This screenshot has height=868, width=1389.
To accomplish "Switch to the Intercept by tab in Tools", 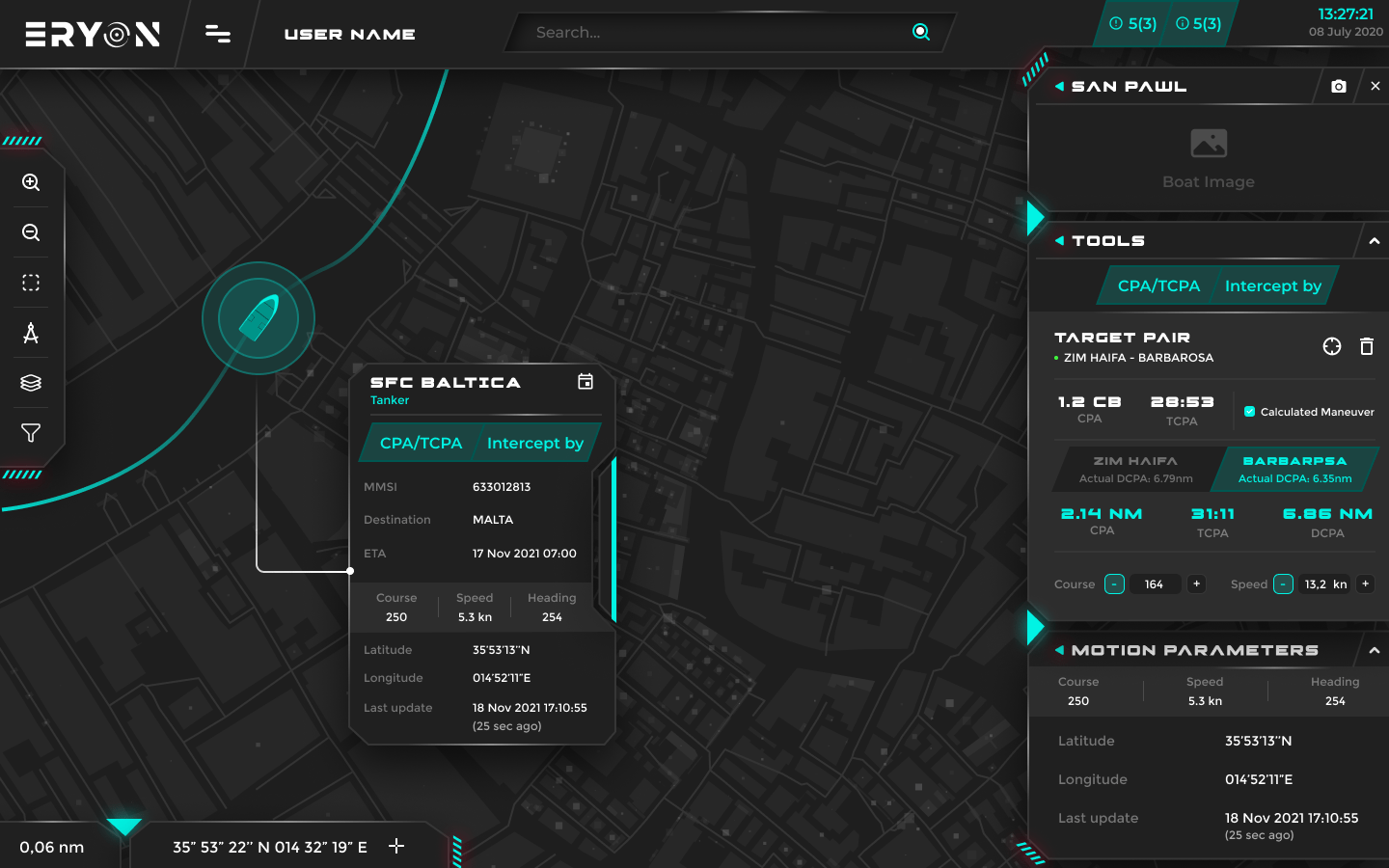I will pyautogui.click(x=1273, y=285).
